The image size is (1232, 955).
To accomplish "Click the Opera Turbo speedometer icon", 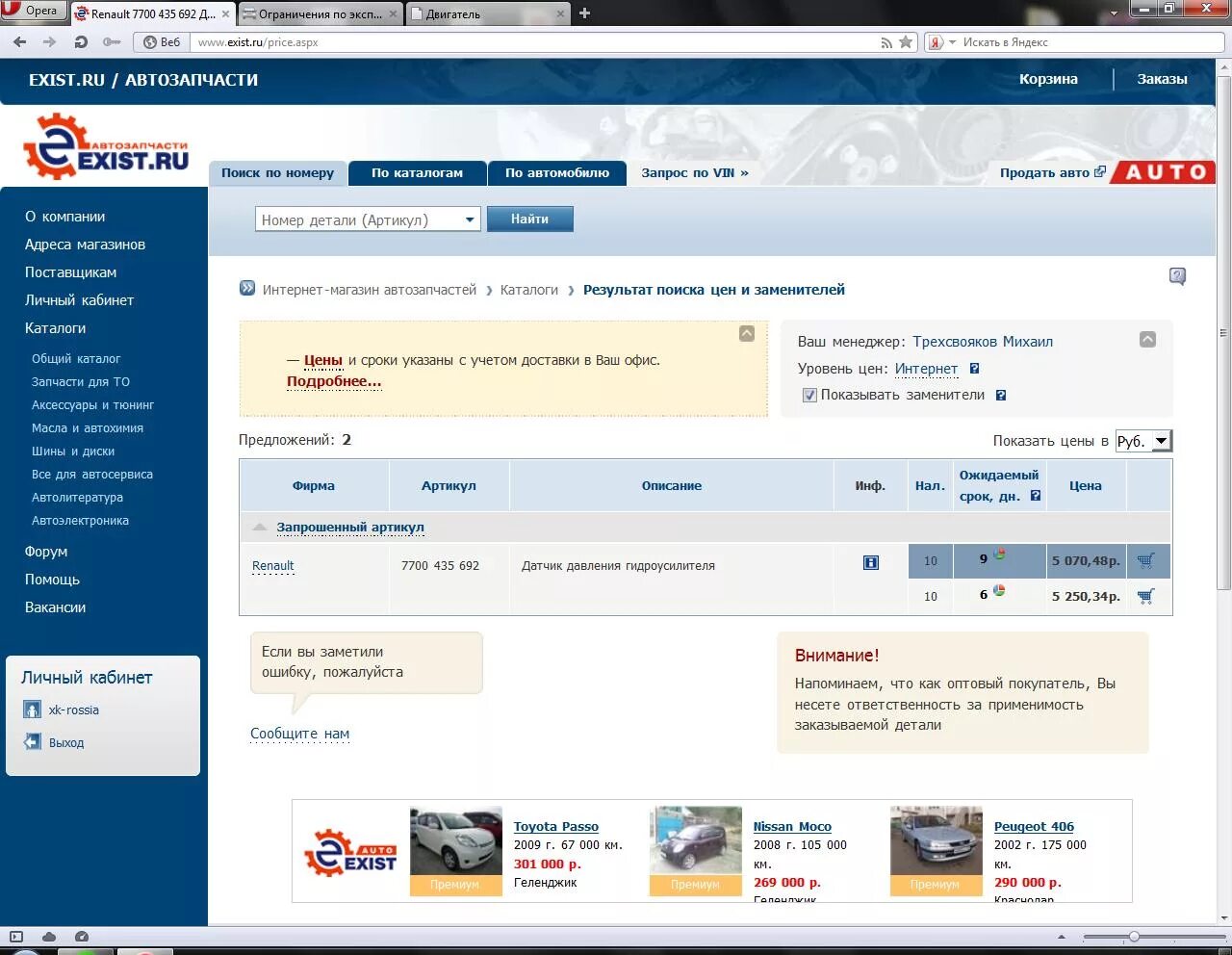I will click(x=82, y=937).
